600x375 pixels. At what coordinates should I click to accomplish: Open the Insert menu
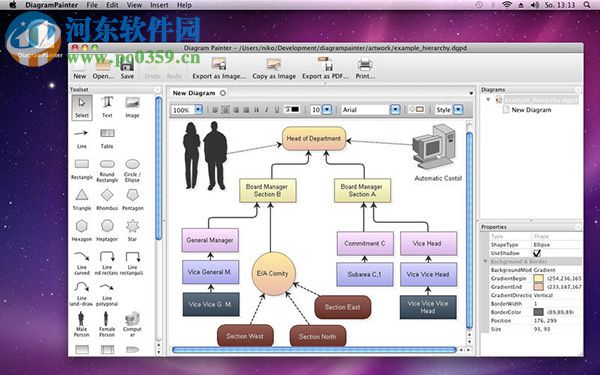tap(159, 5)
